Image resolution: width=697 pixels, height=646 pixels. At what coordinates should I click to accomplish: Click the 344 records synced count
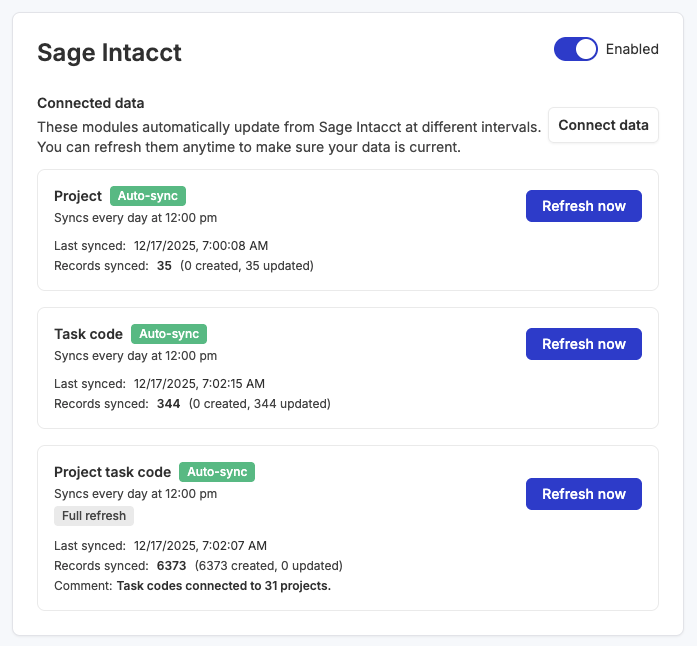pos(168,404)
